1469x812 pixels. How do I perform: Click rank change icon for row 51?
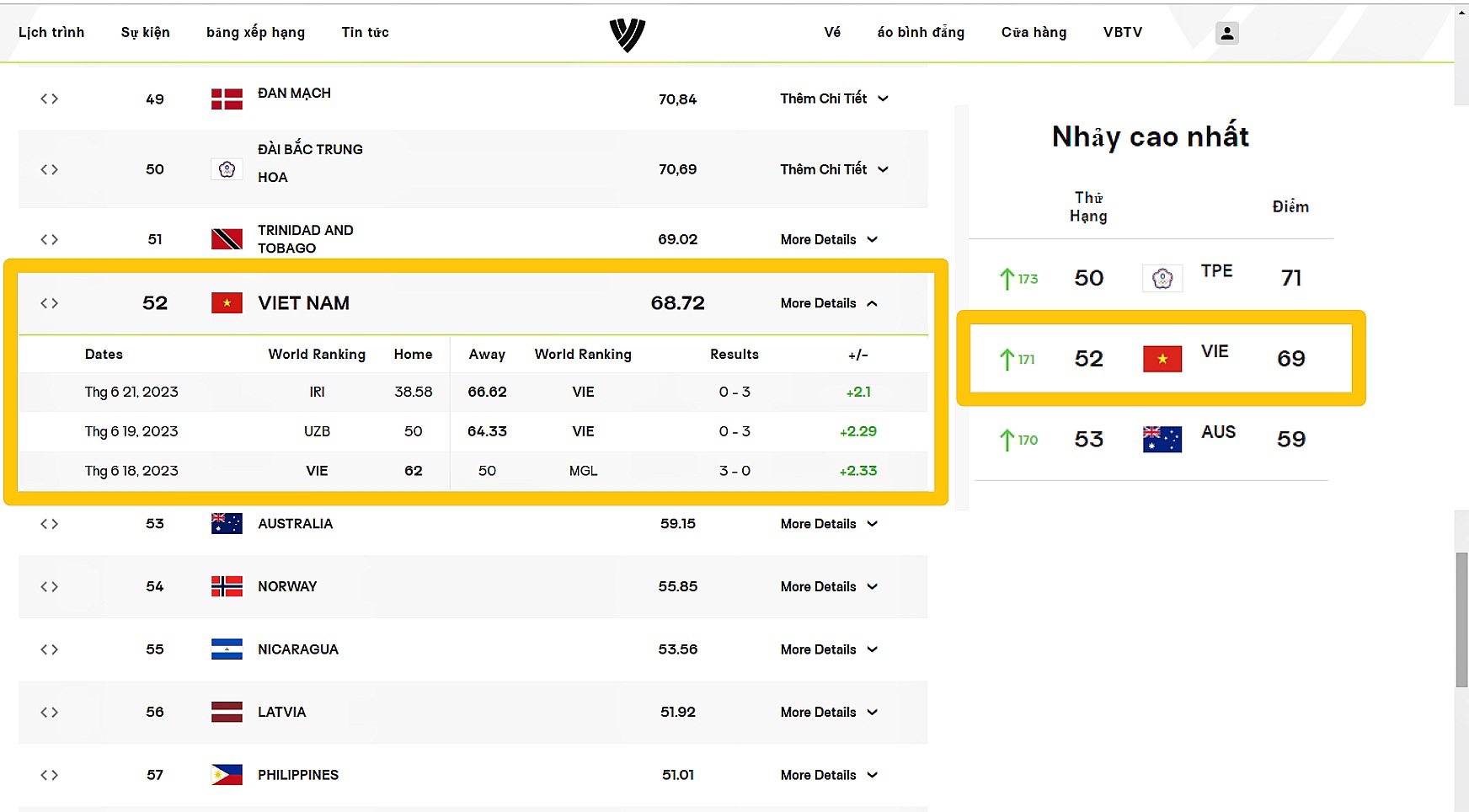[50, 239]
